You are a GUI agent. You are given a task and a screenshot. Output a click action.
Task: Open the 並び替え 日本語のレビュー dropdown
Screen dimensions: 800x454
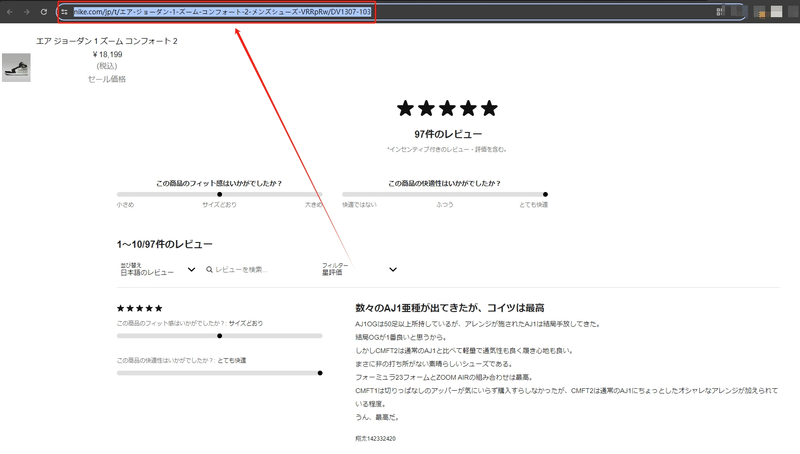pyautogui.click(x=158, y=269)
